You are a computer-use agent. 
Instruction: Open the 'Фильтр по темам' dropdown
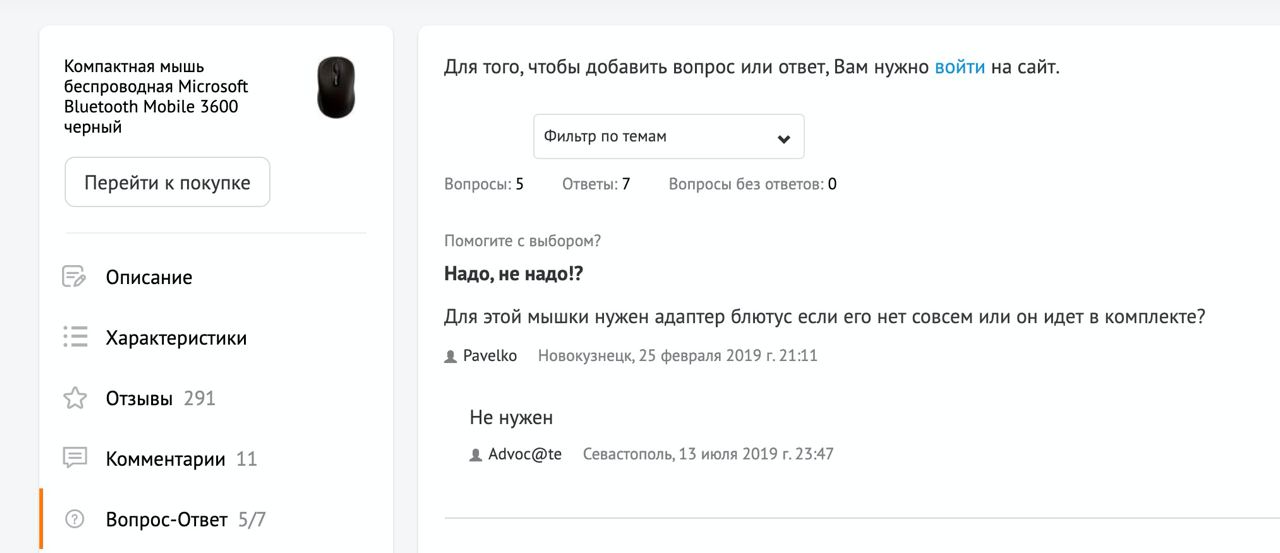coord(668,136)
